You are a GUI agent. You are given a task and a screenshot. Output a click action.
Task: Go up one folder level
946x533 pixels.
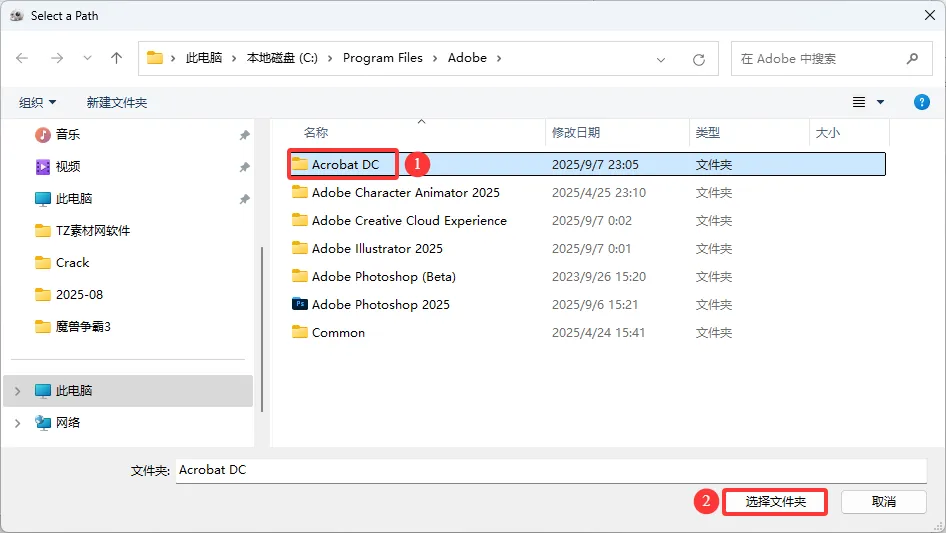116,58
